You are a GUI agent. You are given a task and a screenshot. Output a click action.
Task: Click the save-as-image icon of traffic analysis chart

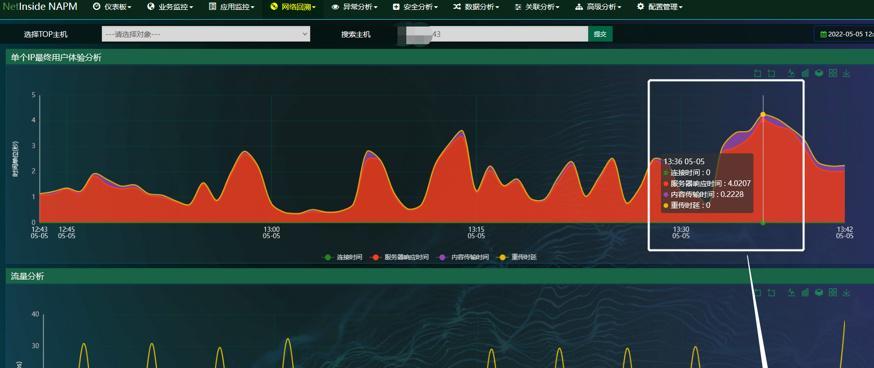pyautogui.click(x=846, y=292)
